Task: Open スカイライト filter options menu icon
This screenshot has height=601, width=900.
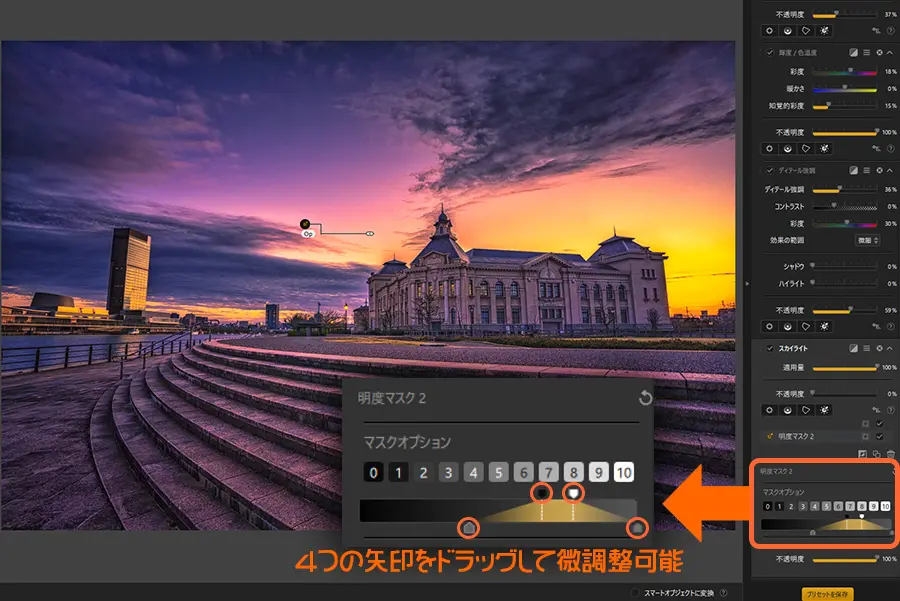Action: click(x=867, y=348)
